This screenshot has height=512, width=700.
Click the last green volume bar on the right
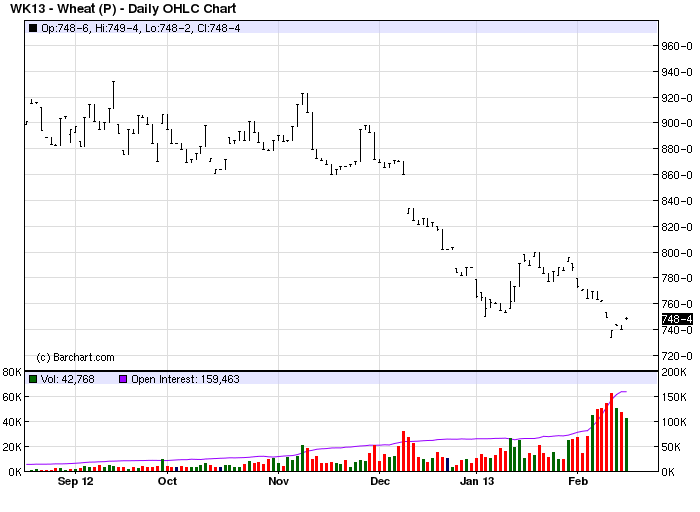[626, 445]
